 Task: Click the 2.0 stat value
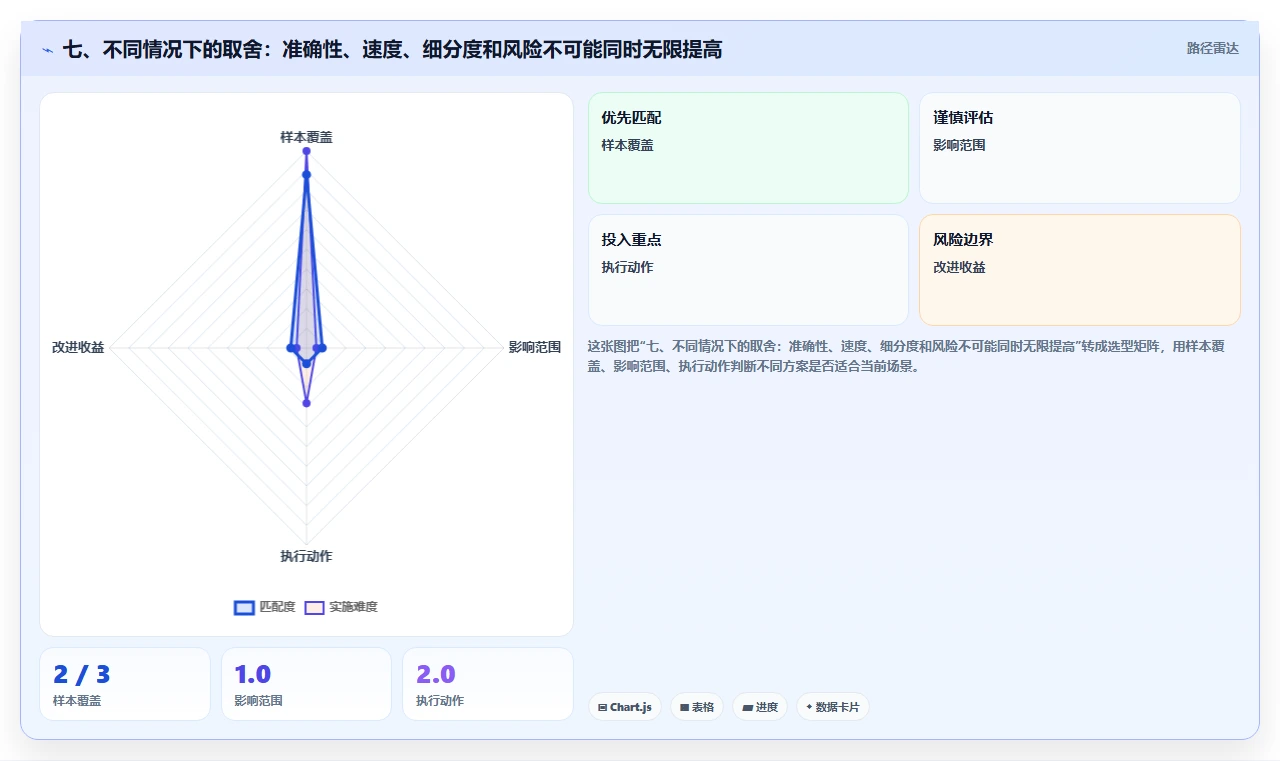pos(436,674)
